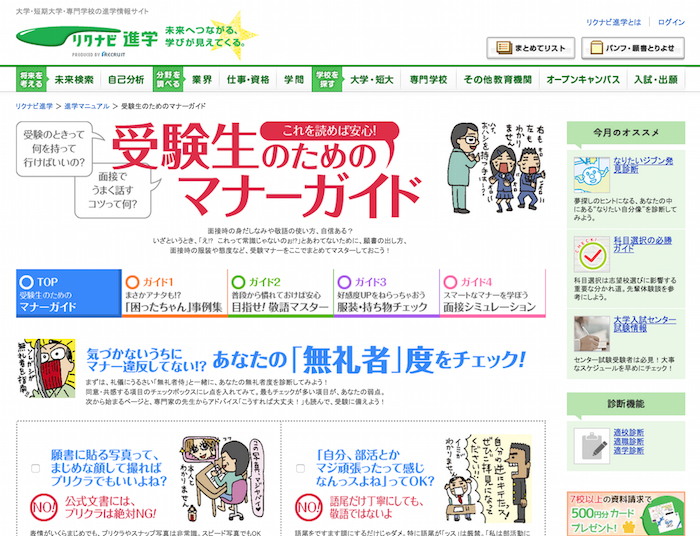Click the リクナビ進学 green logo

87,39
